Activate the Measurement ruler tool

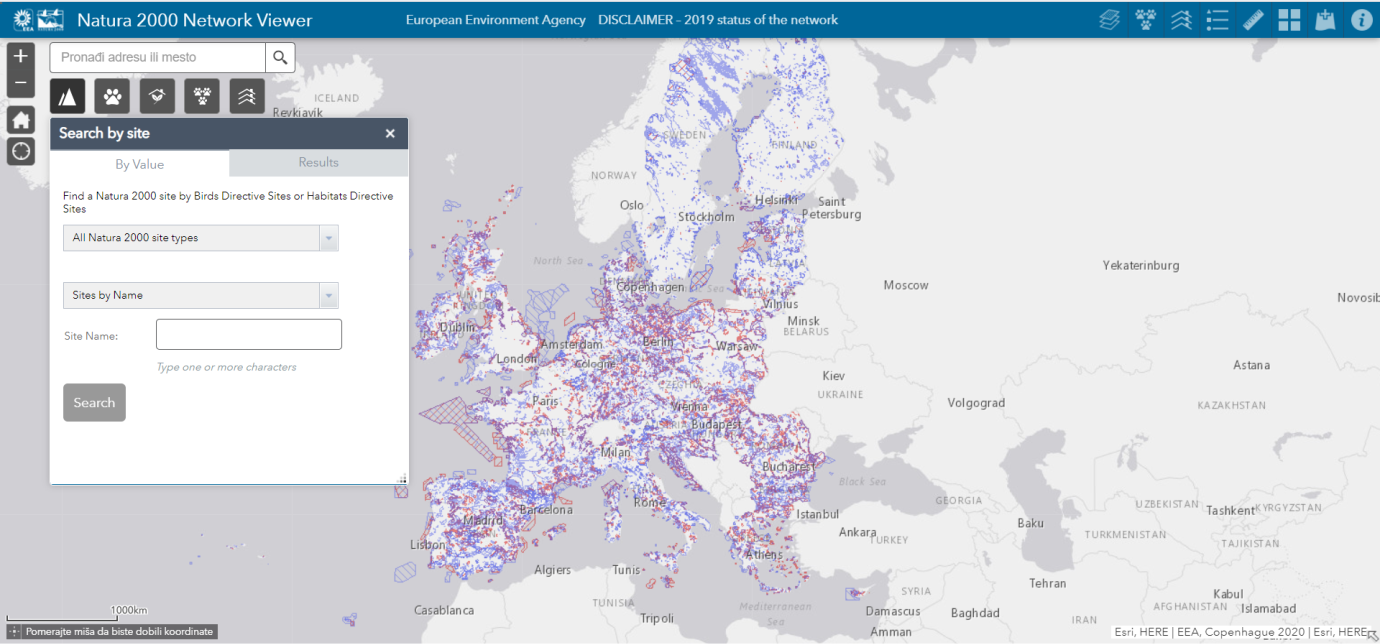click(x=1253, y=20)
